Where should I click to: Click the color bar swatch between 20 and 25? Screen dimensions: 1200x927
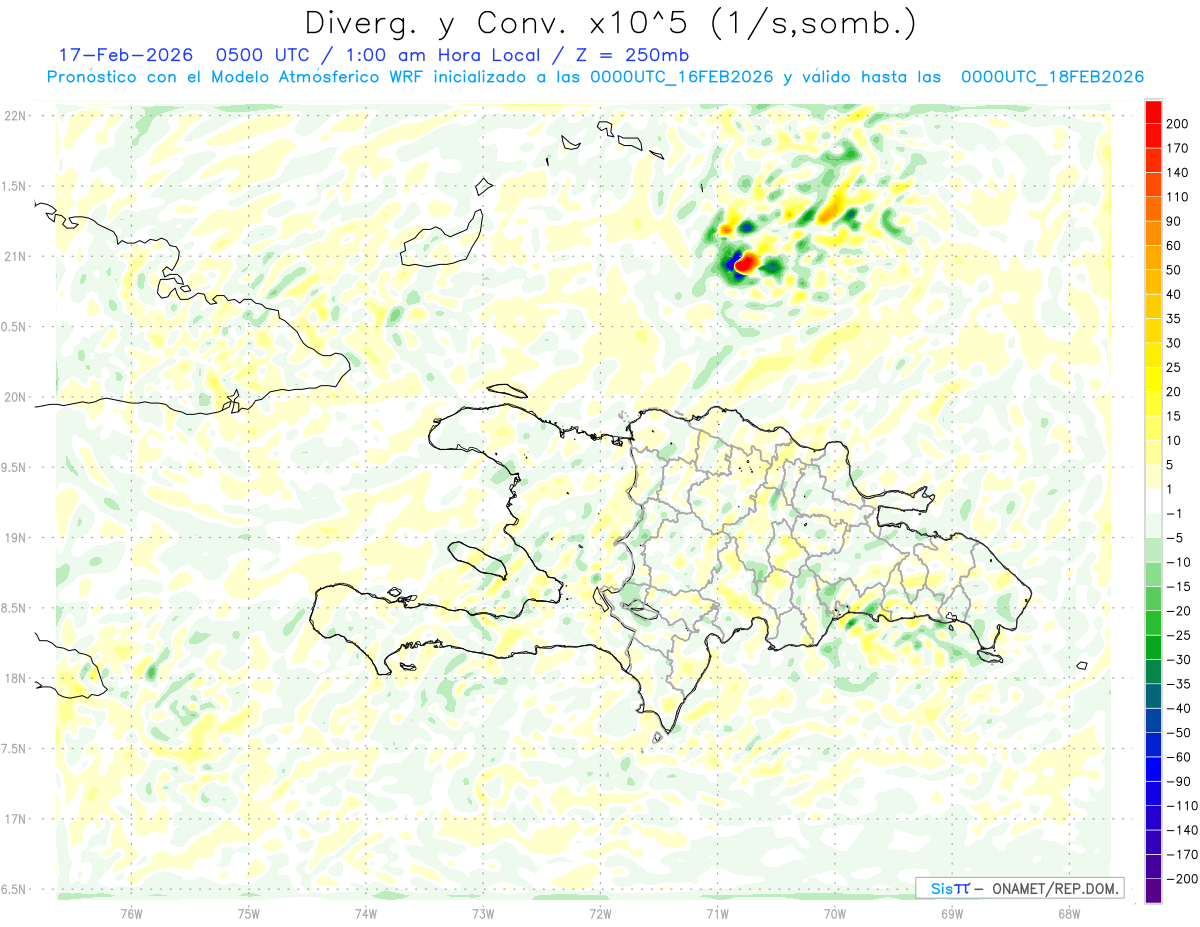[1153, 378]
